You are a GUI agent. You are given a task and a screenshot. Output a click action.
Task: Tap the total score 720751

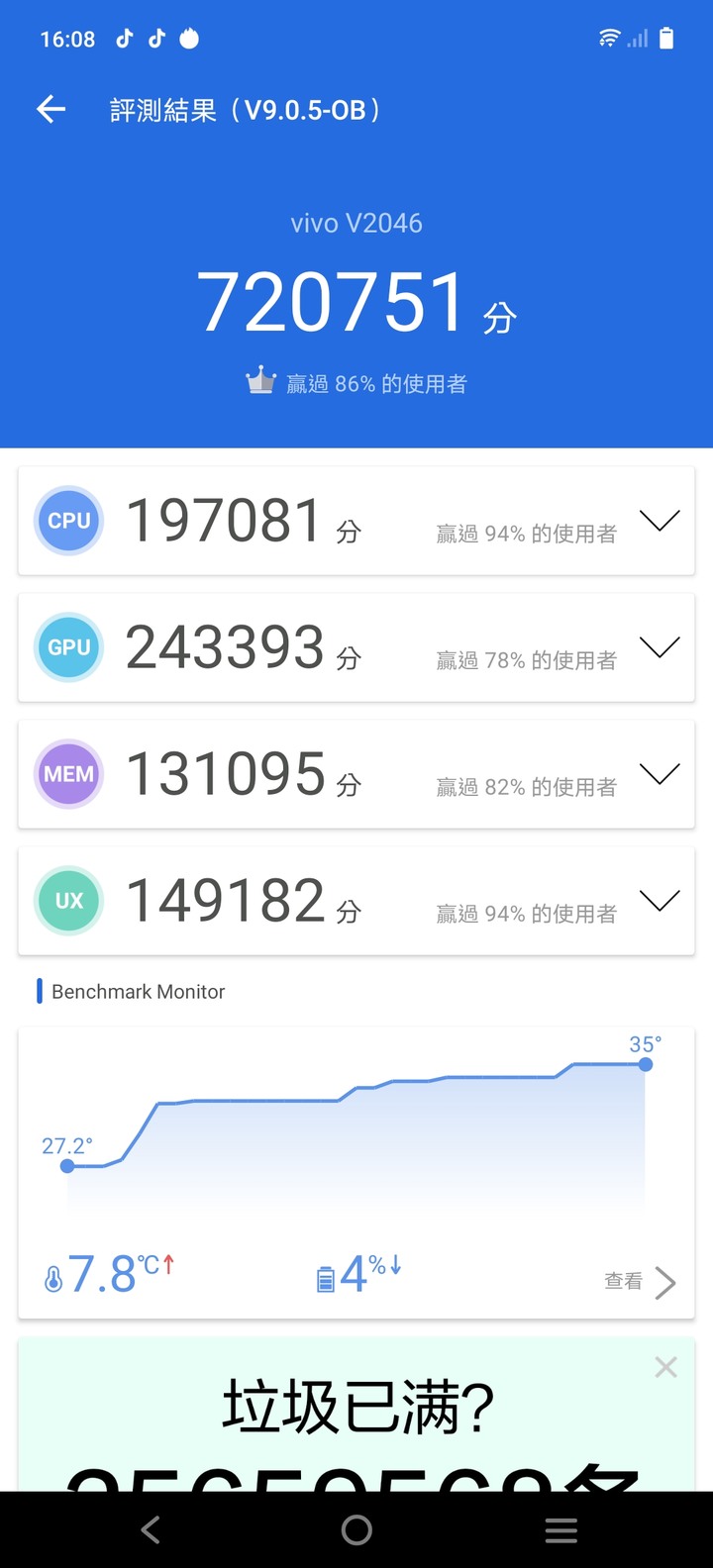point(333,303)
